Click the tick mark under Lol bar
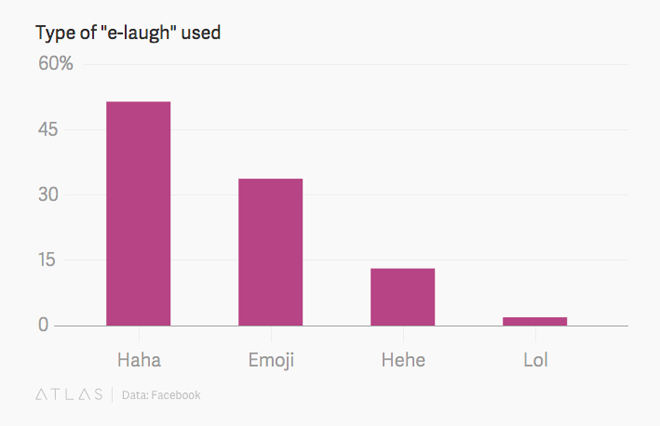 coord(535,334)
